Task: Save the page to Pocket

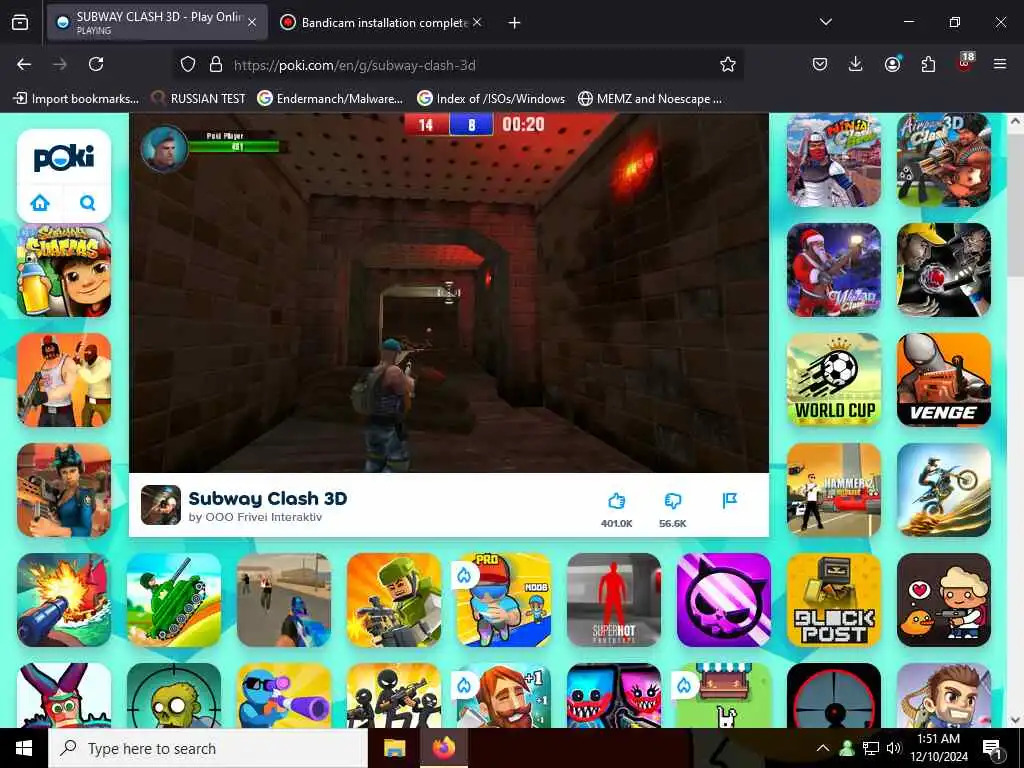Action: (820, 64)
